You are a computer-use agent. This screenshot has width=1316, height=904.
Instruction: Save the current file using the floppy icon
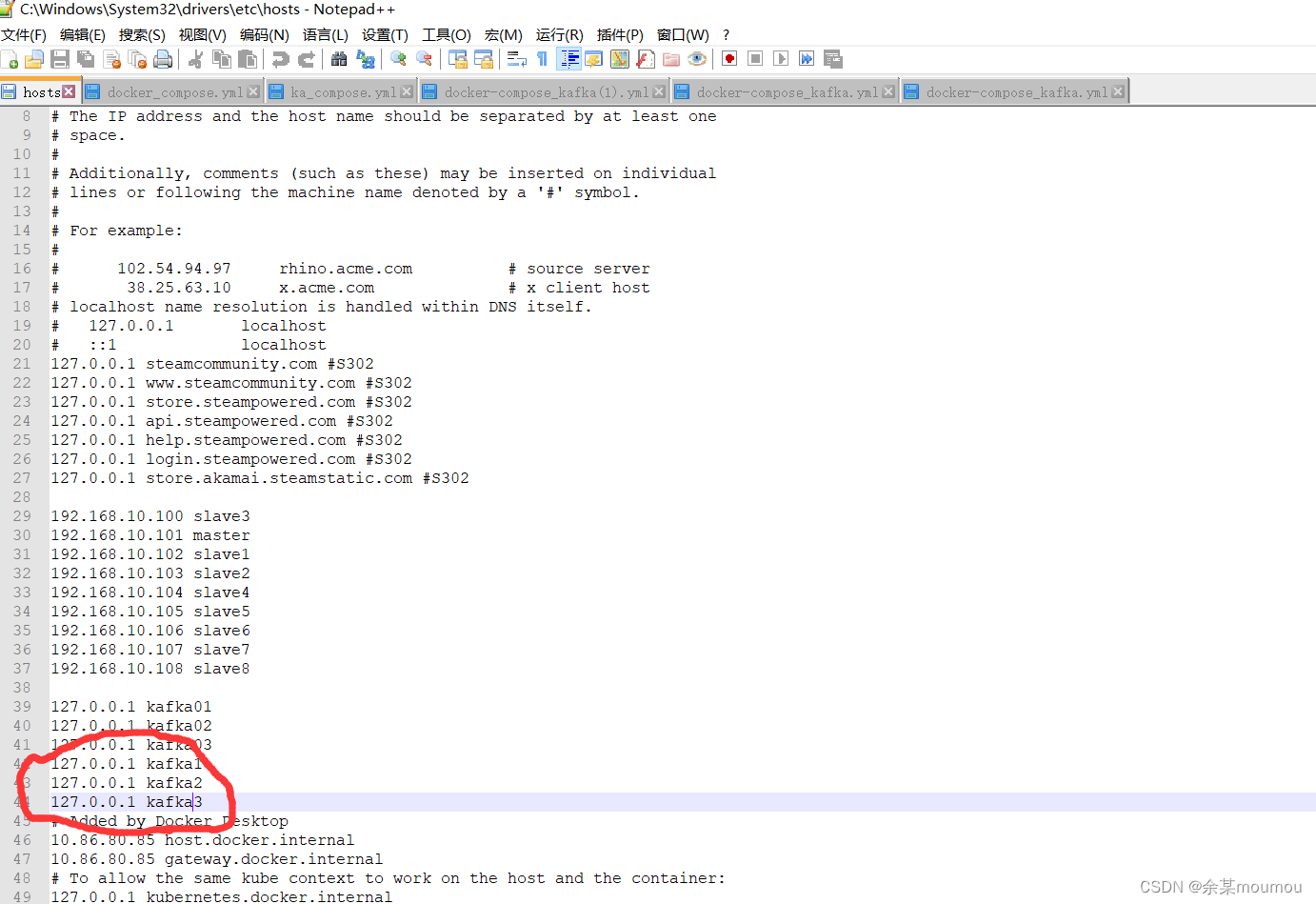[x=60, y=59]
